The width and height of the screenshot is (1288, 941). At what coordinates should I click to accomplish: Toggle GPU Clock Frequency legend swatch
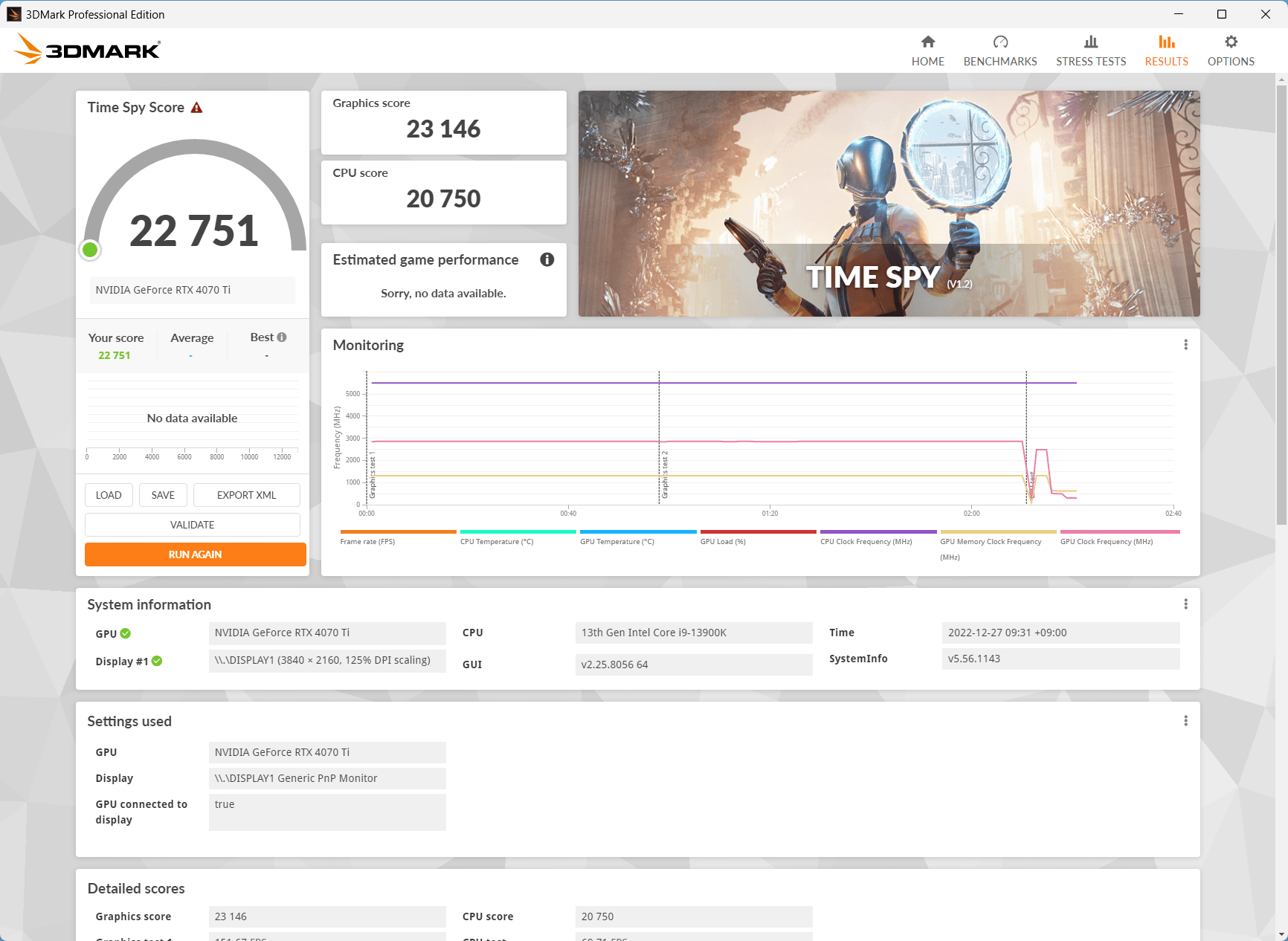[1120, 532]
